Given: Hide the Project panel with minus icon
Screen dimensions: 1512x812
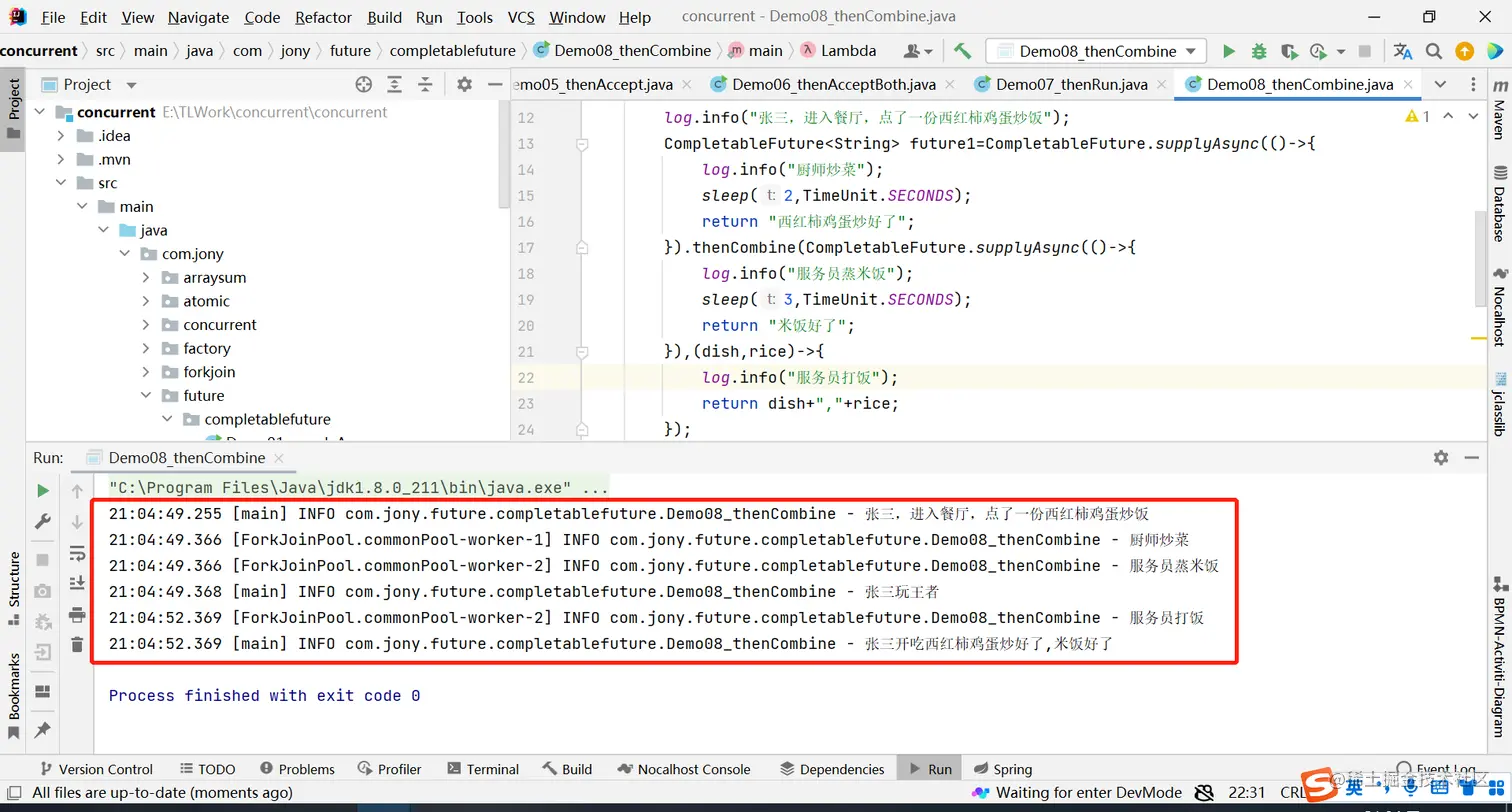Looking at the screenshot, I should (493, 85).
